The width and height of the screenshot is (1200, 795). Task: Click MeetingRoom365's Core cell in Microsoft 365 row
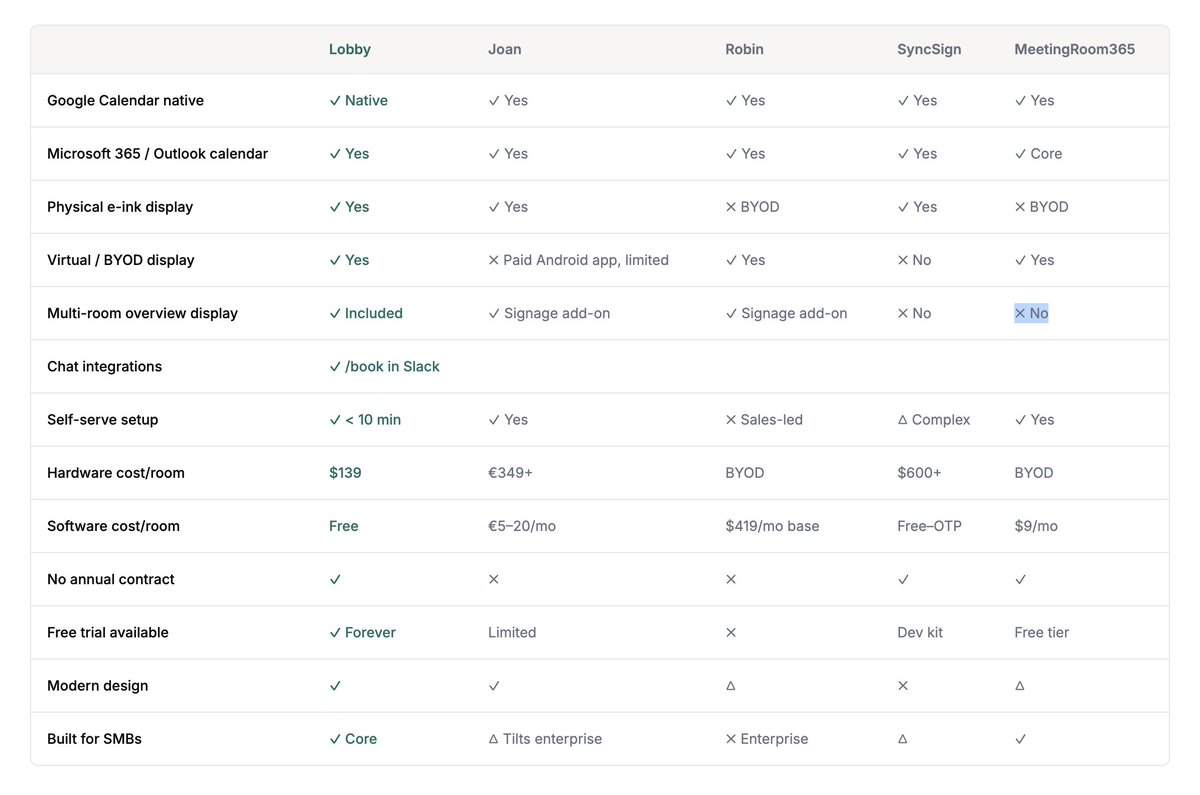1038,153
